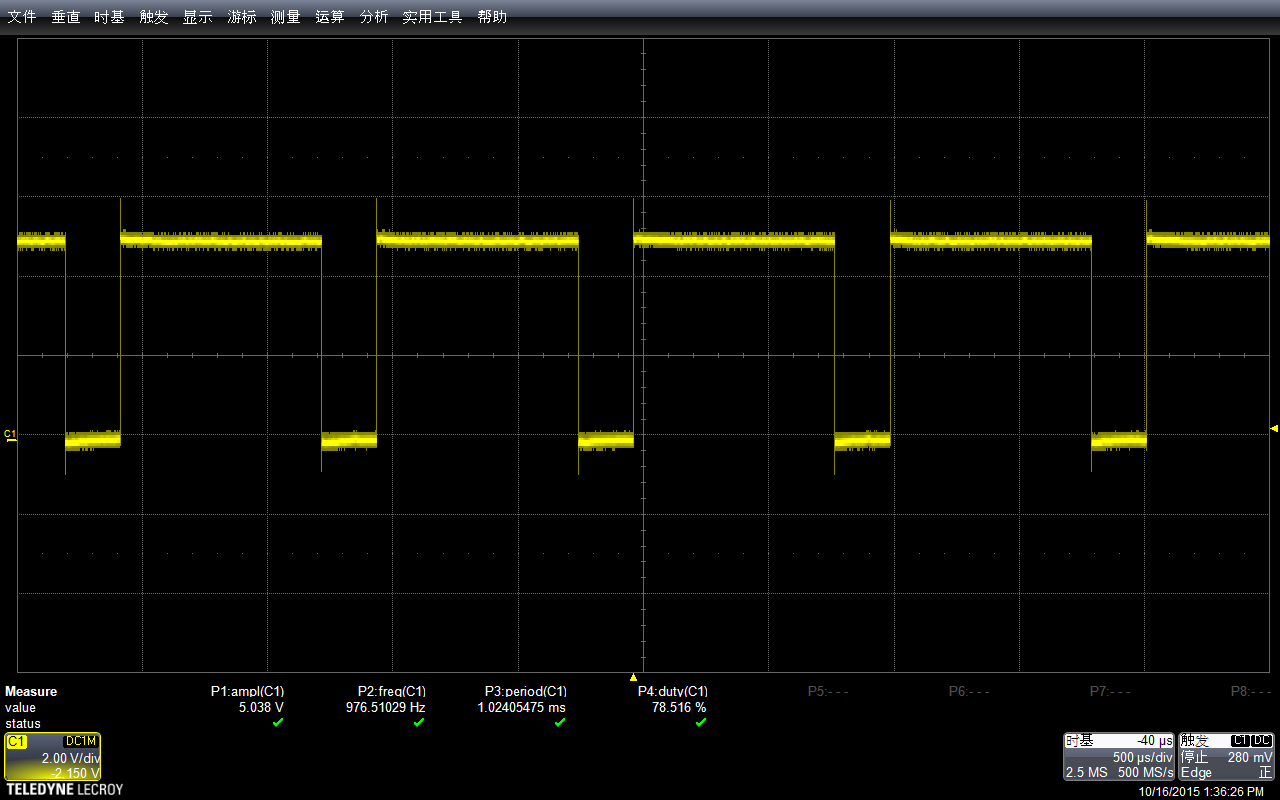
Task: Click the TELEDYNE LECROY logo
Action: tap(63, 789)
